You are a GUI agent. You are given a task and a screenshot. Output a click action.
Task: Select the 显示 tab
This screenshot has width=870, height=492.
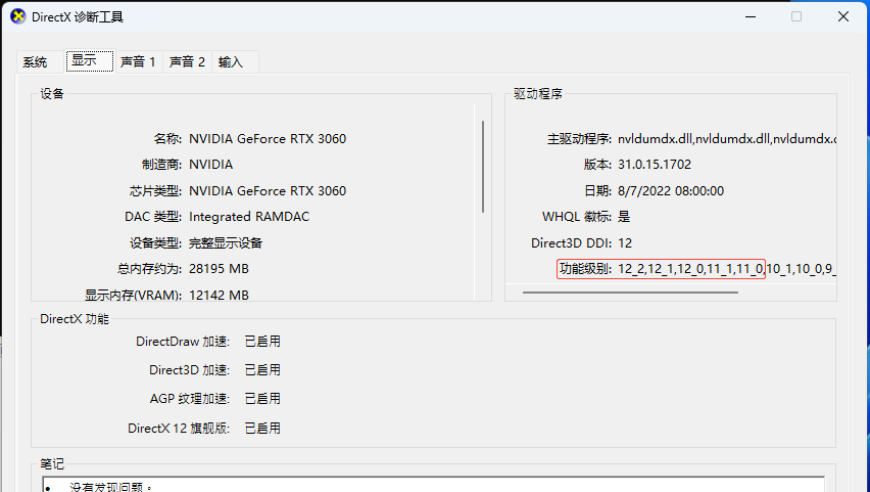coord(89,60)
